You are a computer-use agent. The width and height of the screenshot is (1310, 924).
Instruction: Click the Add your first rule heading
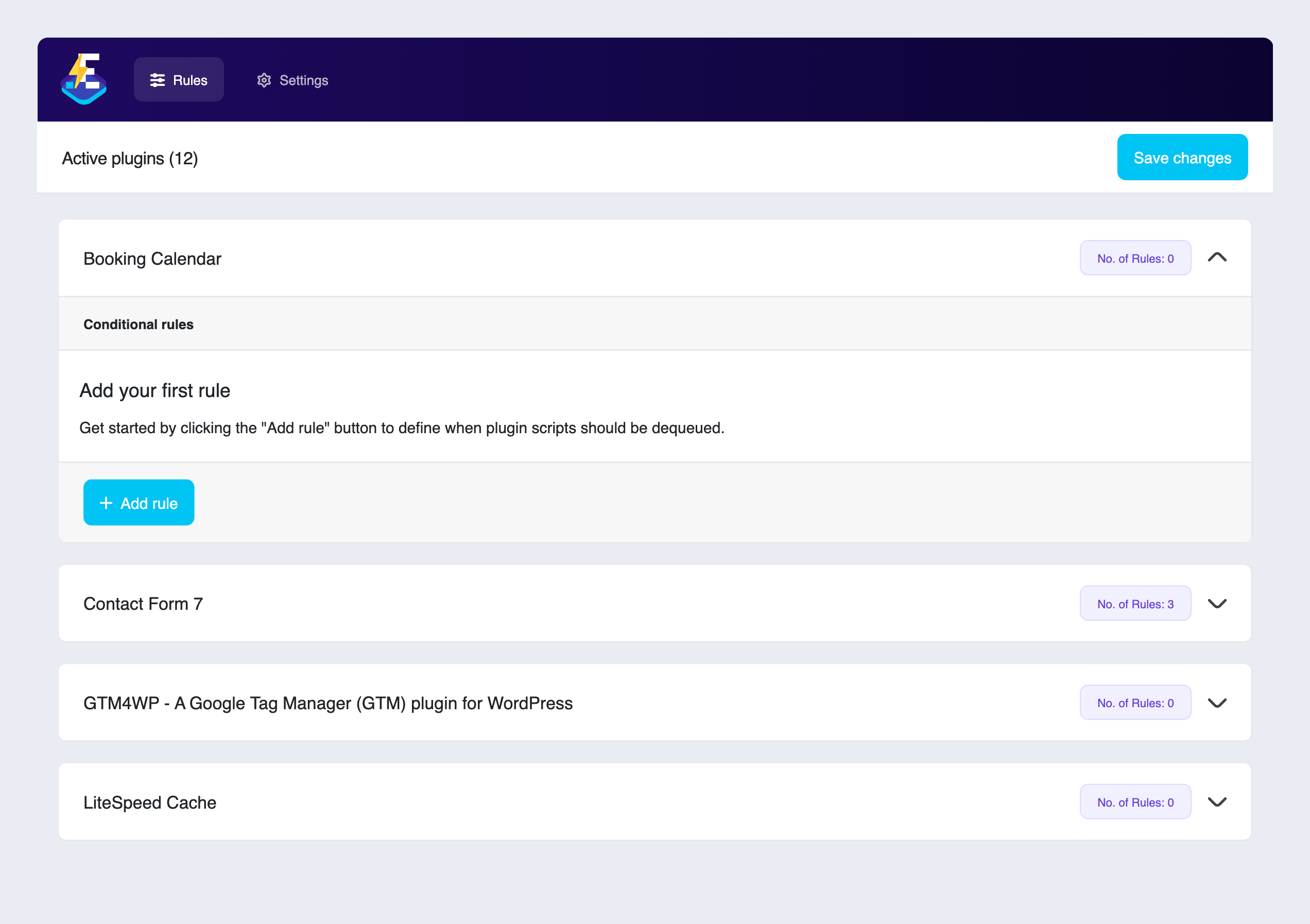[x=154, y=390]
